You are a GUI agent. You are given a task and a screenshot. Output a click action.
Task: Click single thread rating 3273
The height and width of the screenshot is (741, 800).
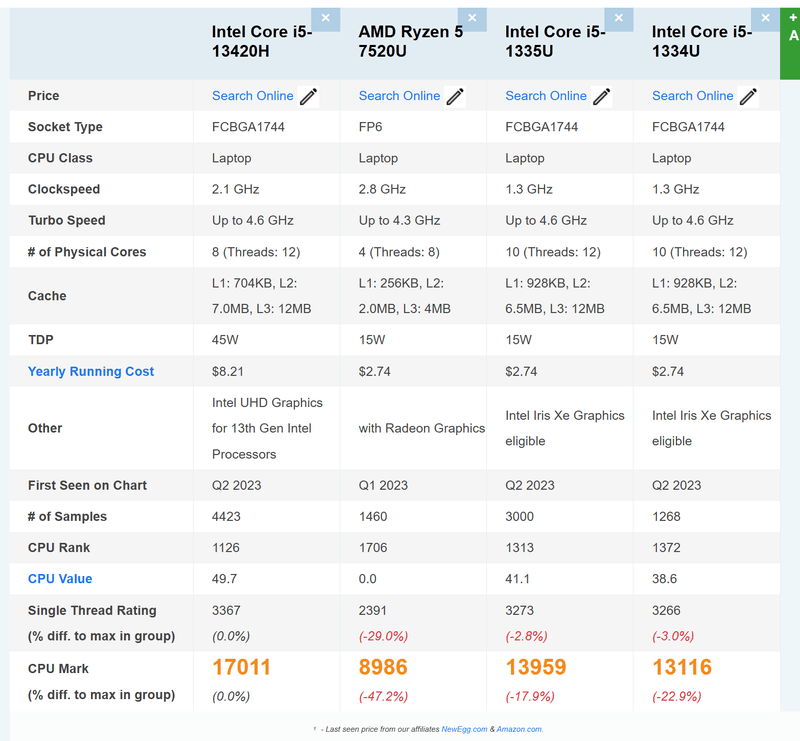pyautogui.click(x=519, y=610)
